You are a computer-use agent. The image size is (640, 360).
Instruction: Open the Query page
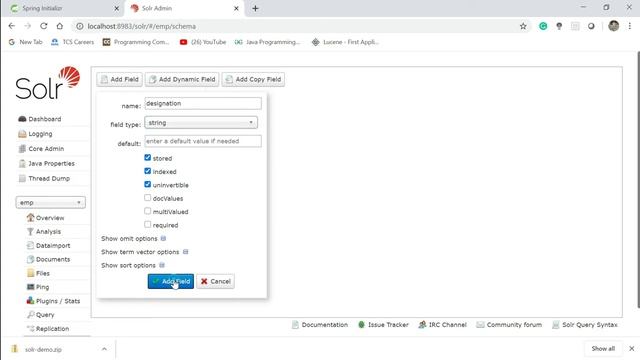click(40, 315)
